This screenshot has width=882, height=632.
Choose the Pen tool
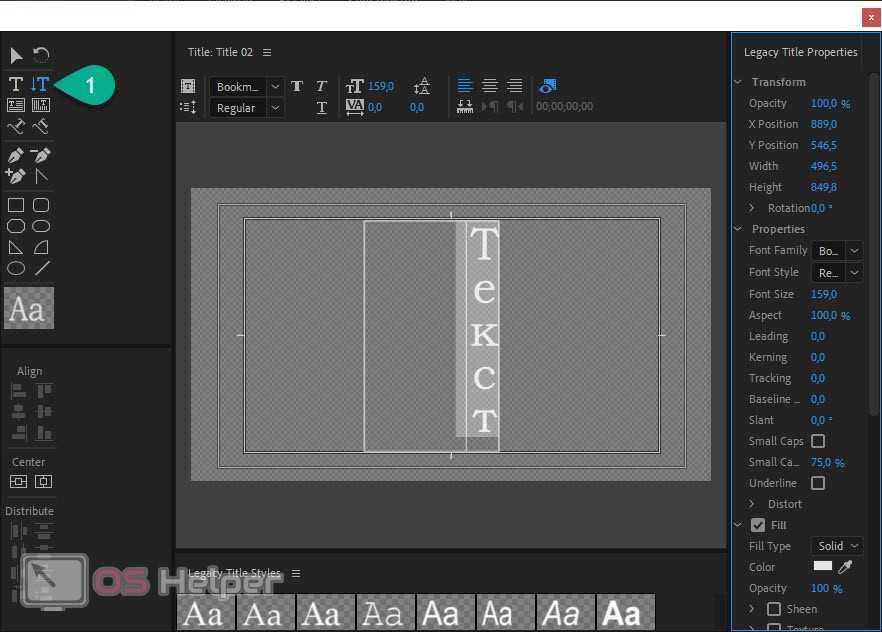coord(16,155)
